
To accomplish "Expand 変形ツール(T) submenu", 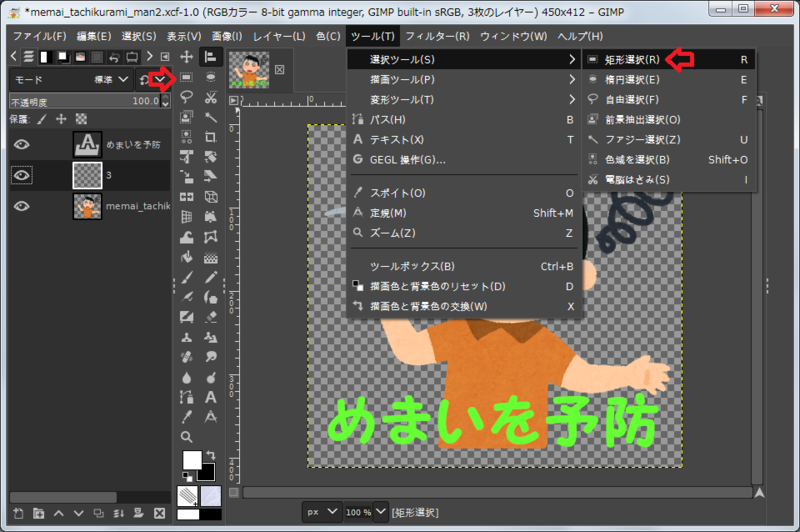I will [x=463, y=99].
